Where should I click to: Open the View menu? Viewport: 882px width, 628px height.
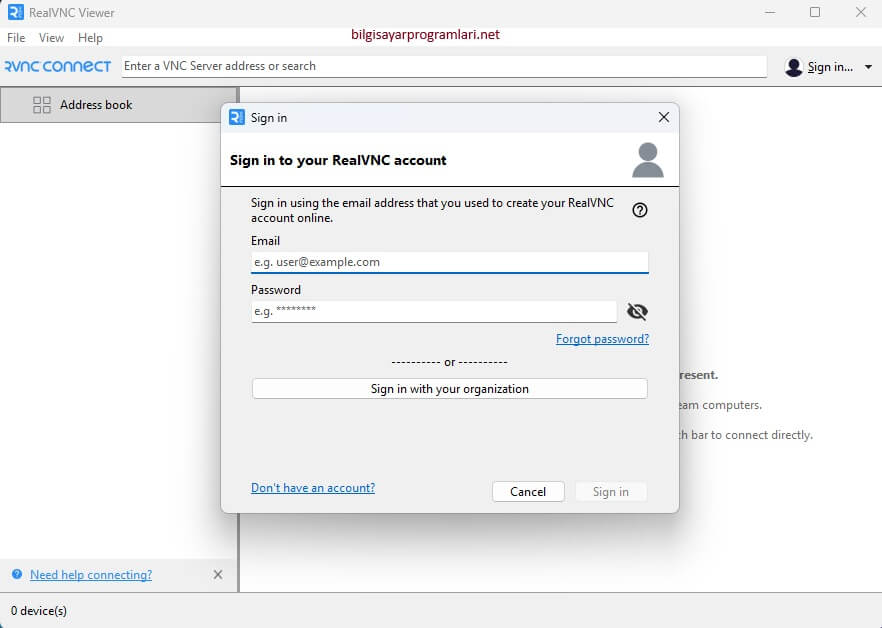coord(51,38)
